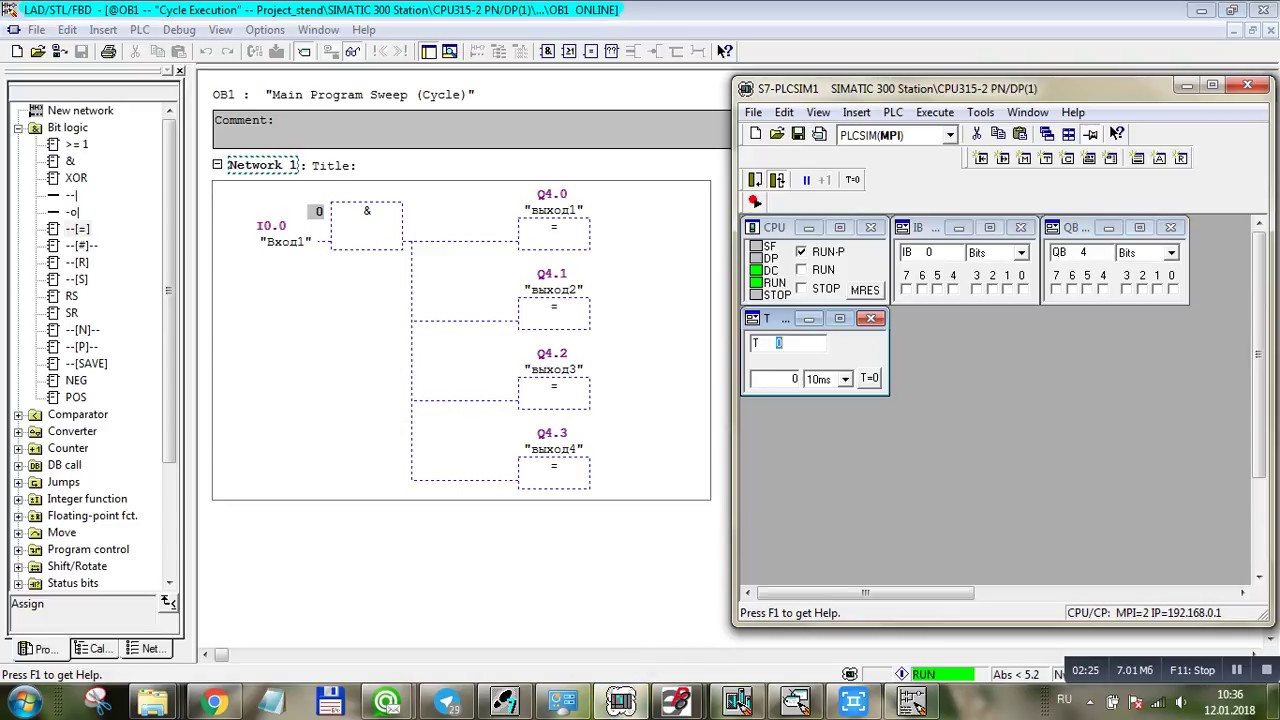1280x720 pixels.
Task: Insert Accumulators view icon in PLCSIM
Action: (x=1158, y=158)
